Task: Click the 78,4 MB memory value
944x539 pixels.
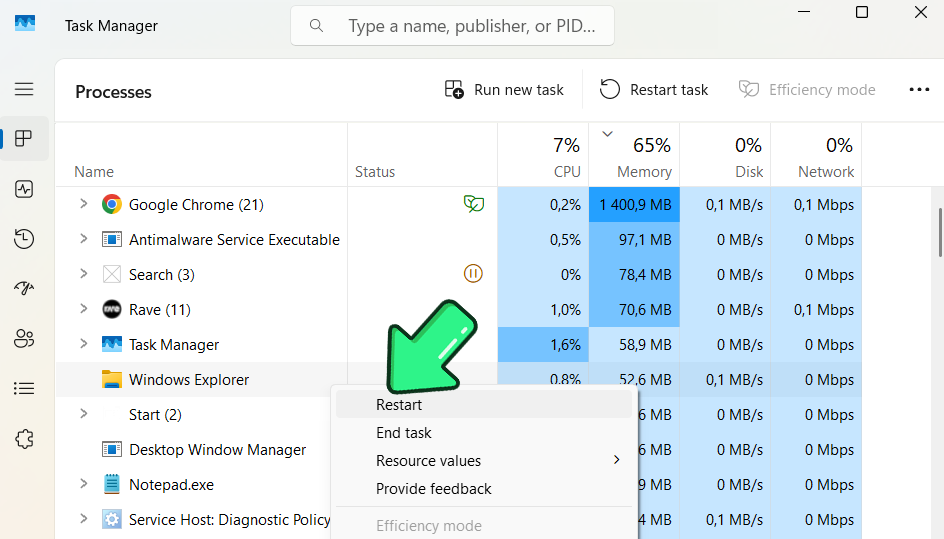Action: pos(645,275)
